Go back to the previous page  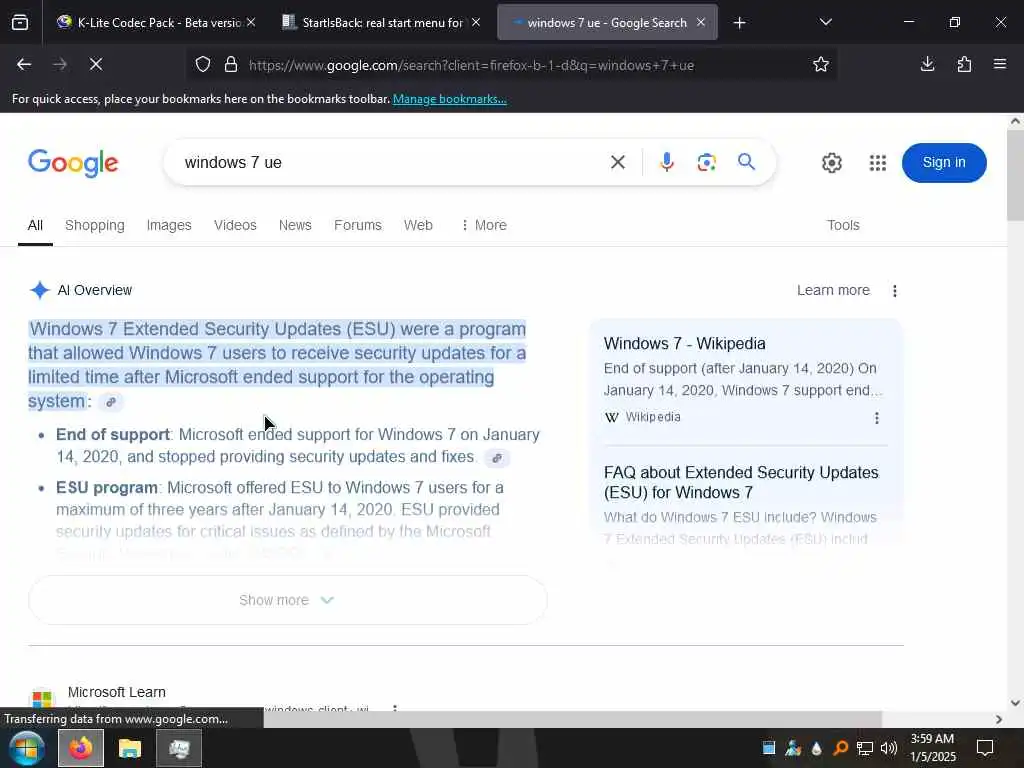coord(24,65)
